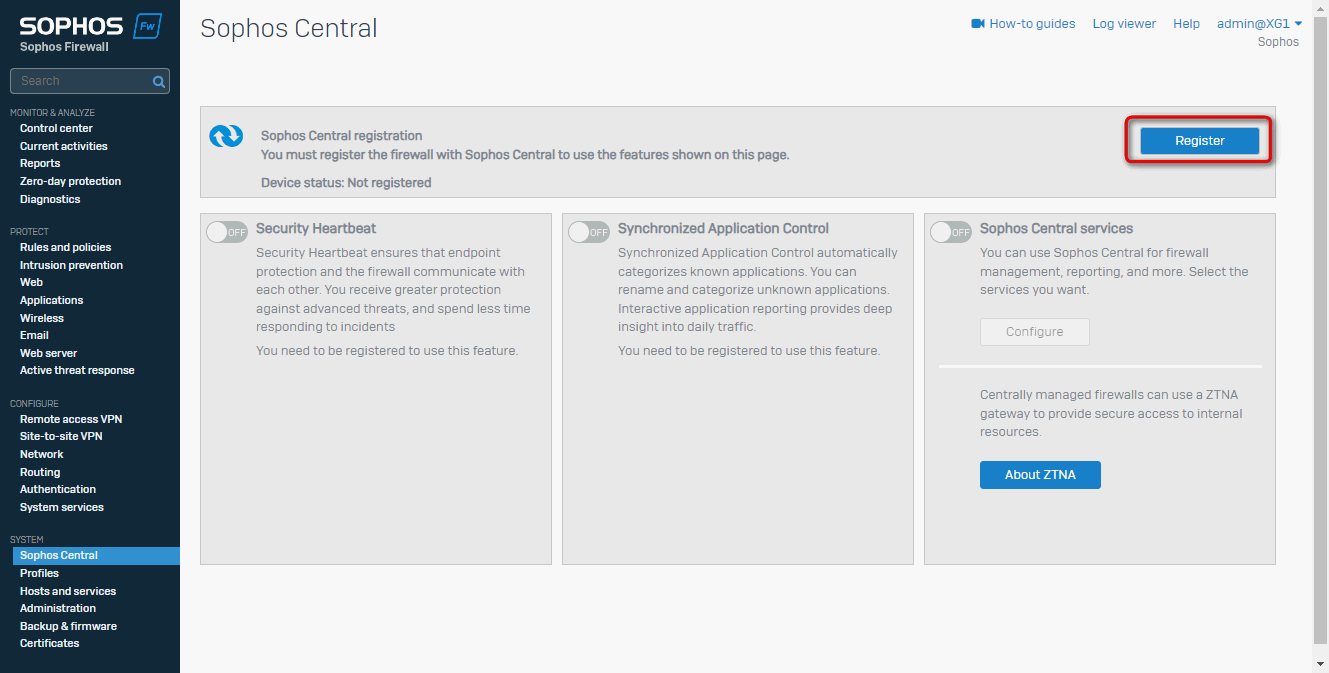Viewport: 1329px width, 673px height.
Task: Open Control center in sidebar
Action: click(x=56, y=128)
